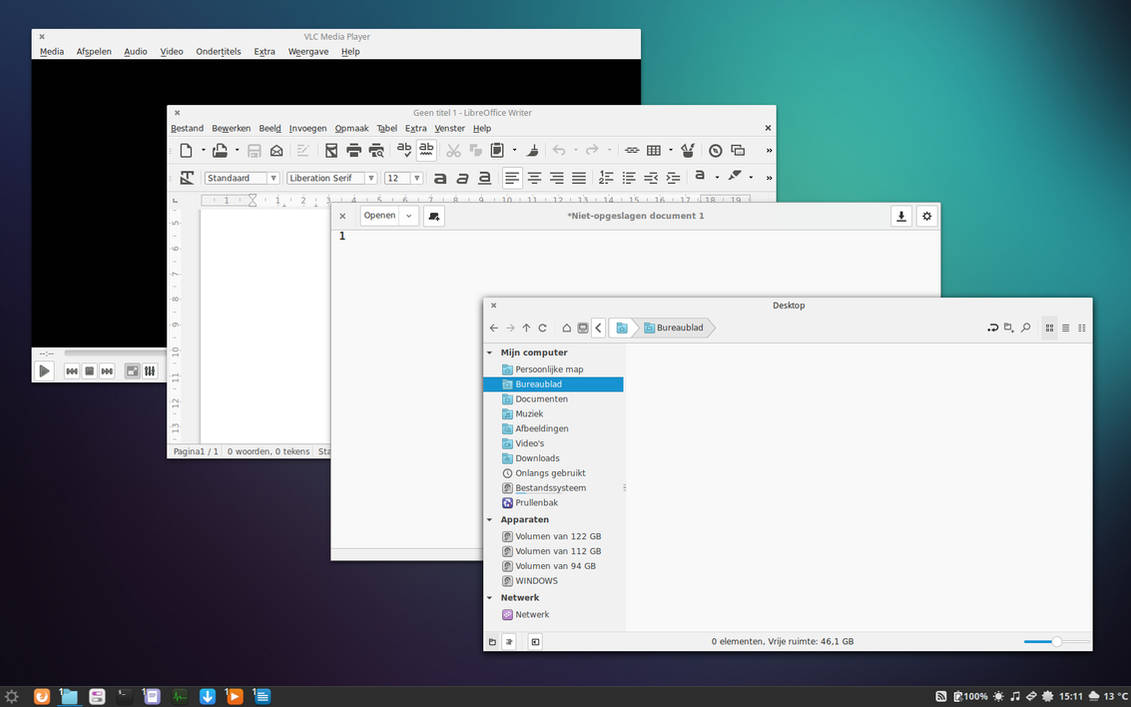
Task: Toggle Underline formatting in Writer
Action: click(485, 177)
